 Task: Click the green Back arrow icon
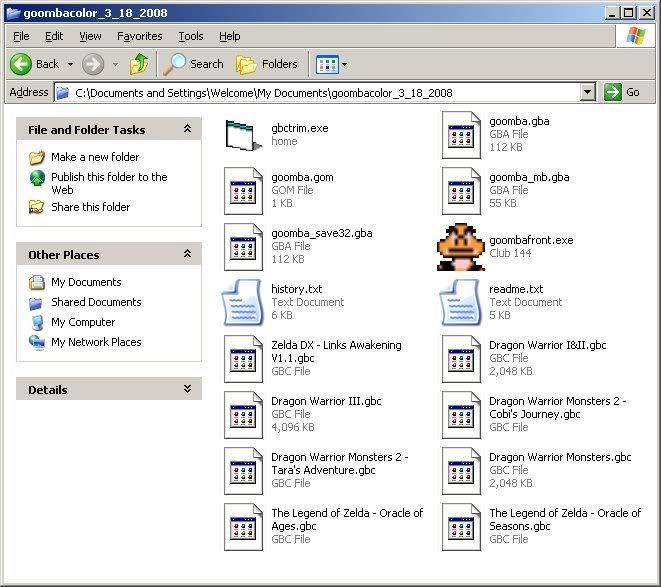point(21,64)
